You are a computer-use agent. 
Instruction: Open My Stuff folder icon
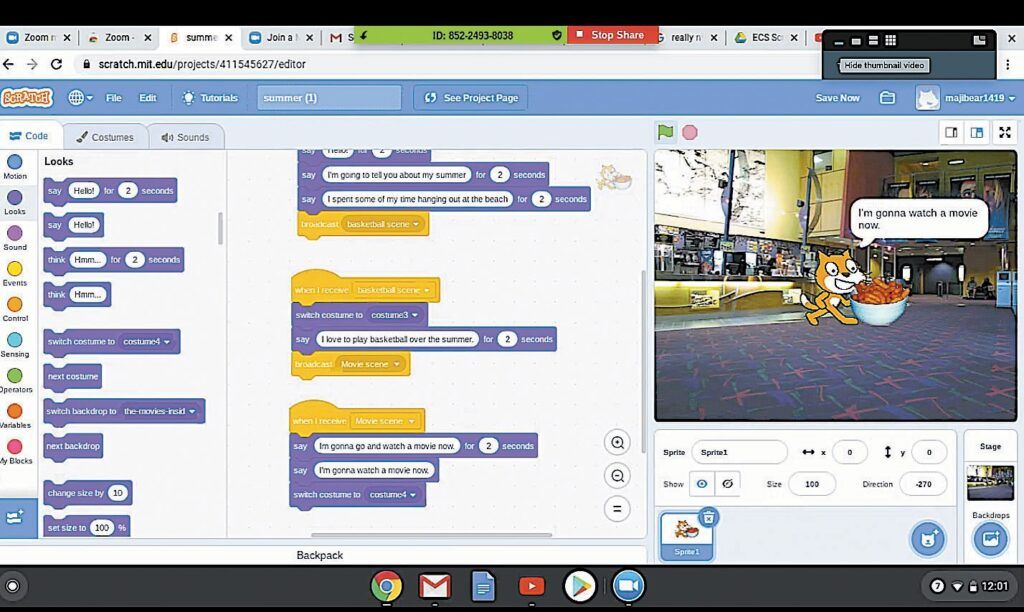(887, 98)
